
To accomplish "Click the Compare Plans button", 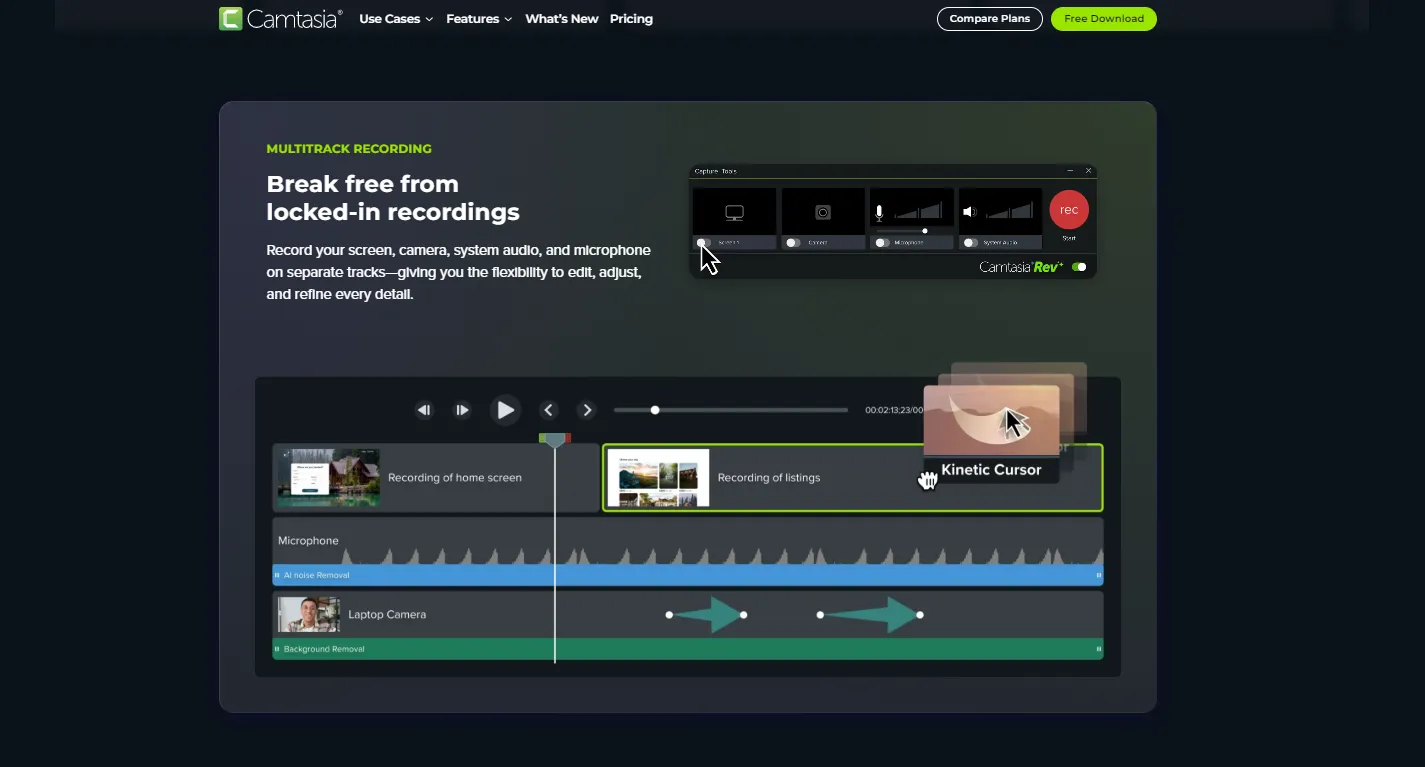I will [x=989, y=19].
